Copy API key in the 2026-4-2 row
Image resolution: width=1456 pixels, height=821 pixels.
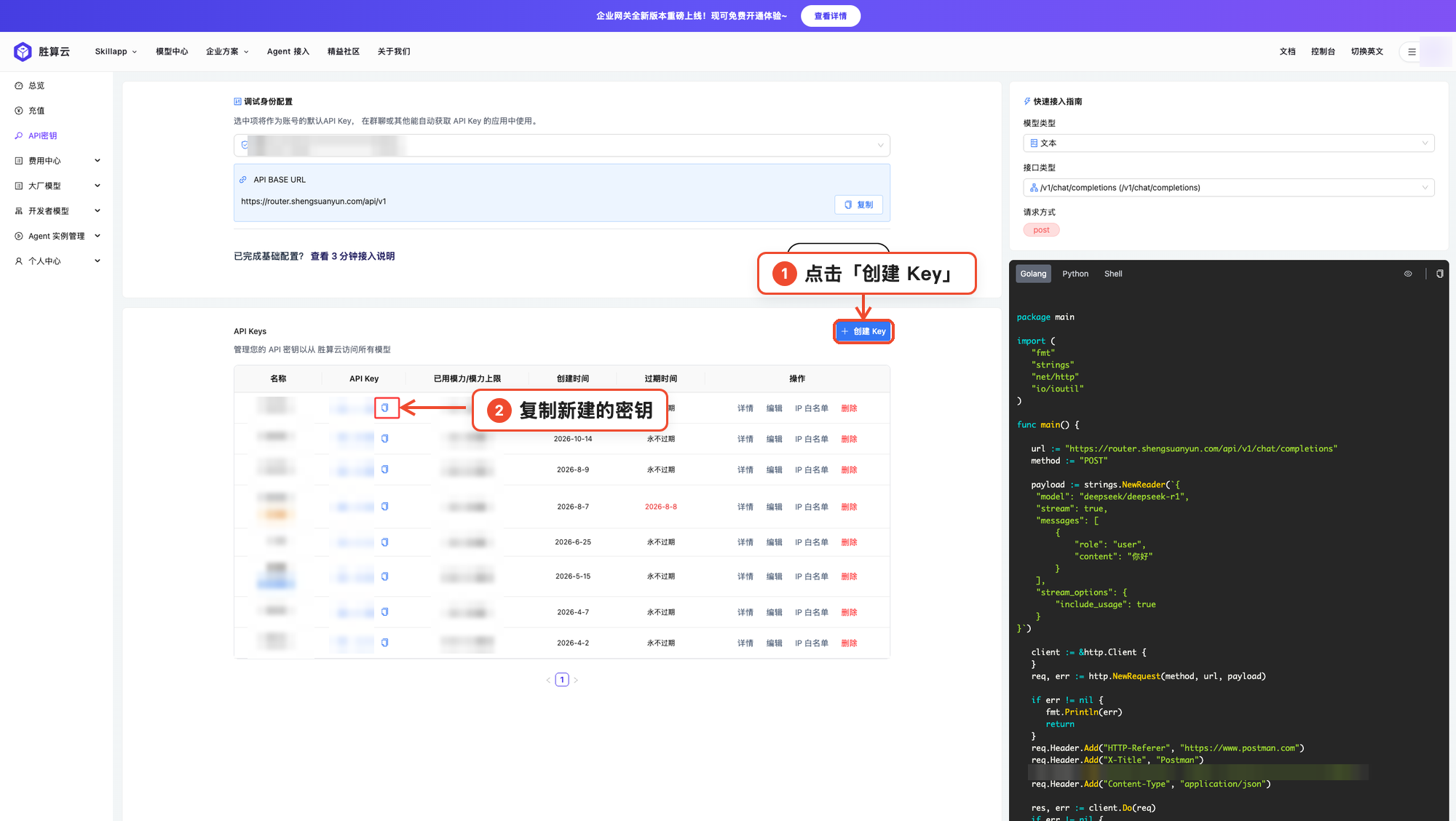(384, 643)
